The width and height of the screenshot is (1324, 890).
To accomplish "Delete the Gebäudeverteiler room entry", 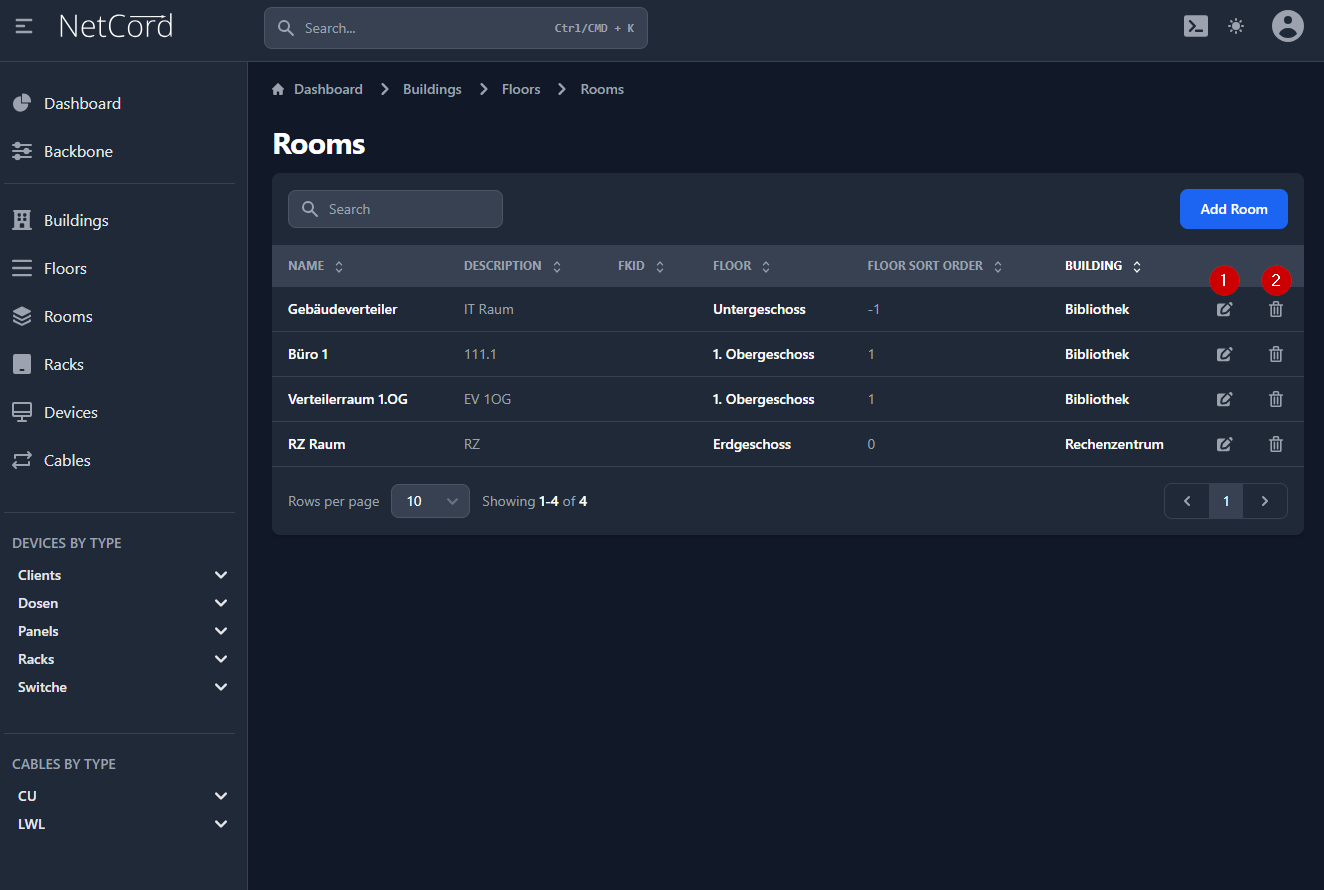I will point(1276,309).
